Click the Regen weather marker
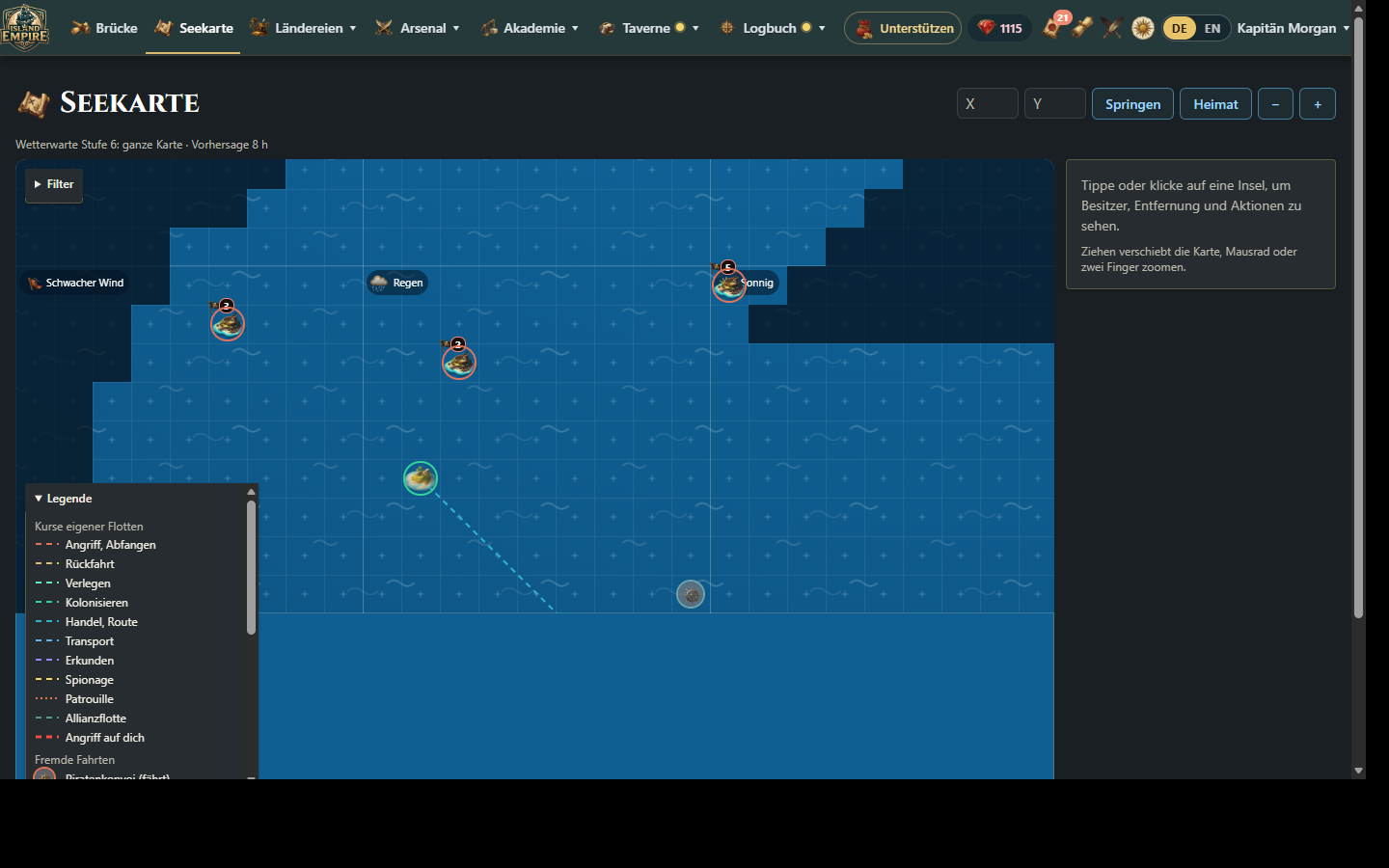 coord(397,283)
